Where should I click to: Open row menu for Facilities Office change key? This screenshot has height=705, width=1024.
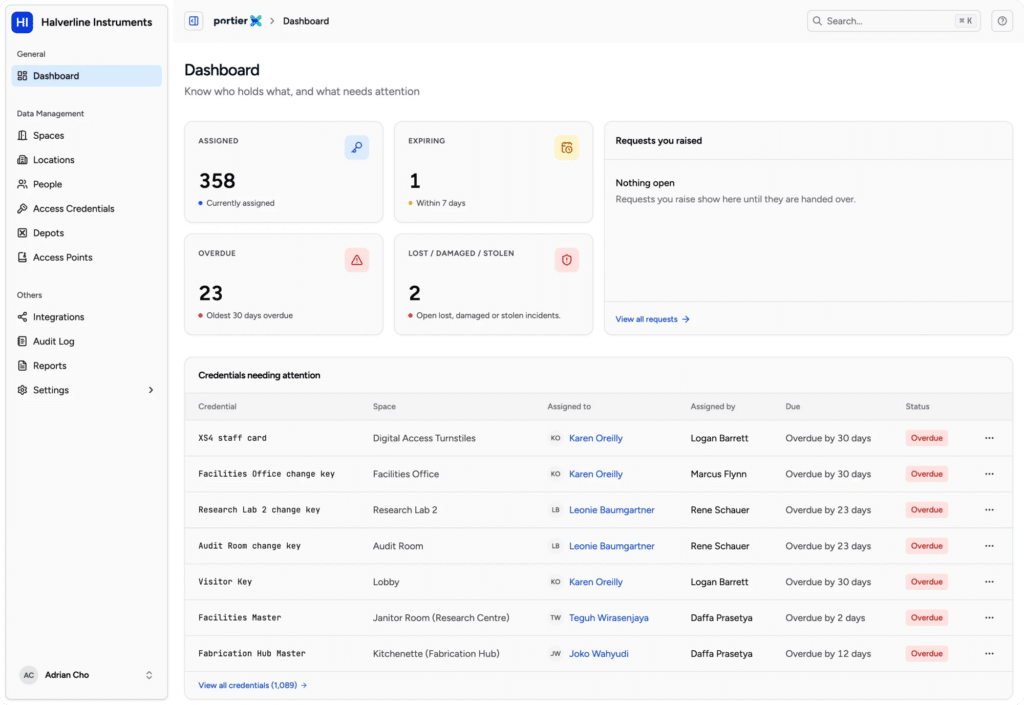(x=989, y=474)
